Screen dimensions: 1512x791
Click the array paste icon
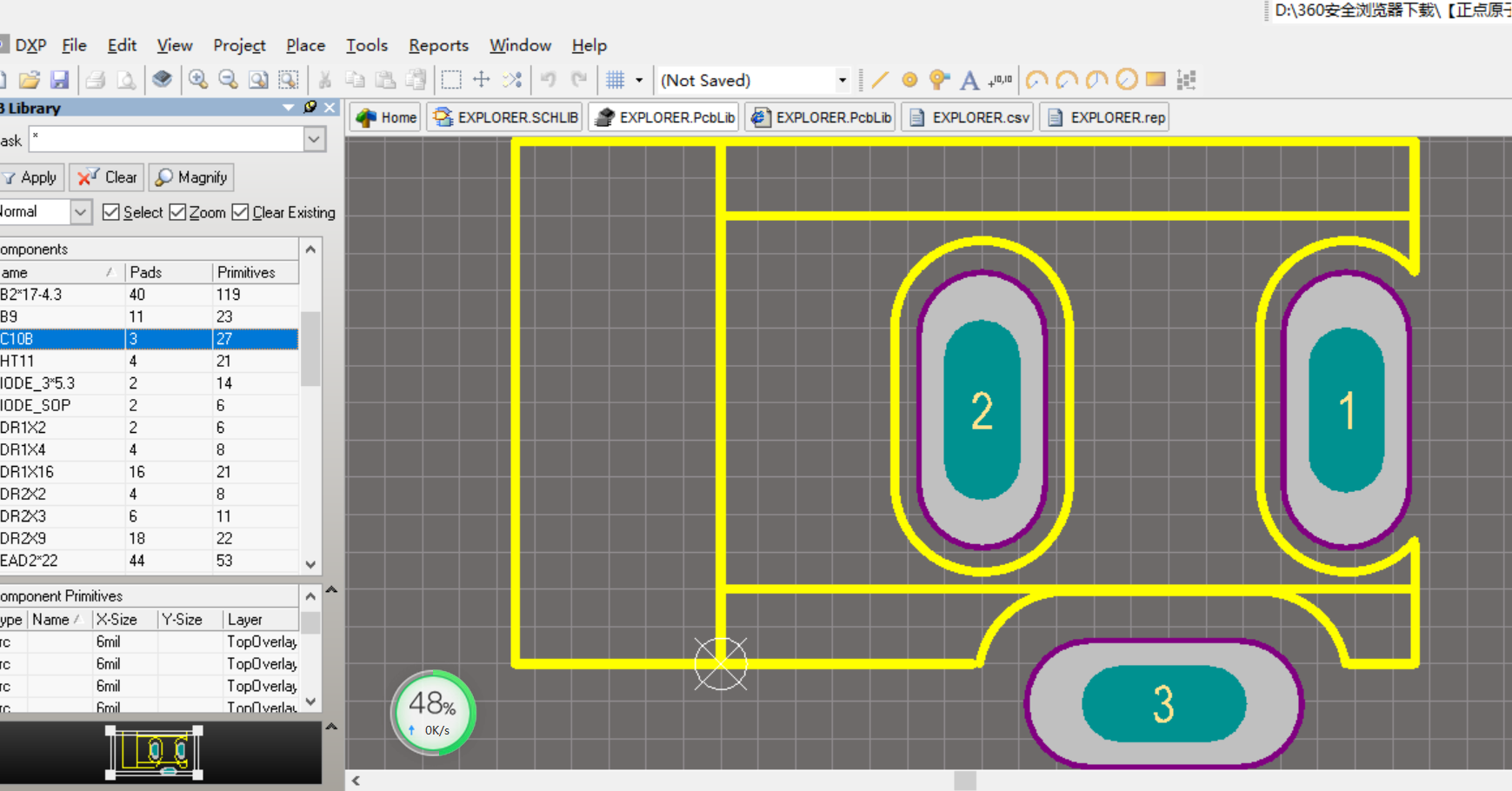[x=1186, y=80]
